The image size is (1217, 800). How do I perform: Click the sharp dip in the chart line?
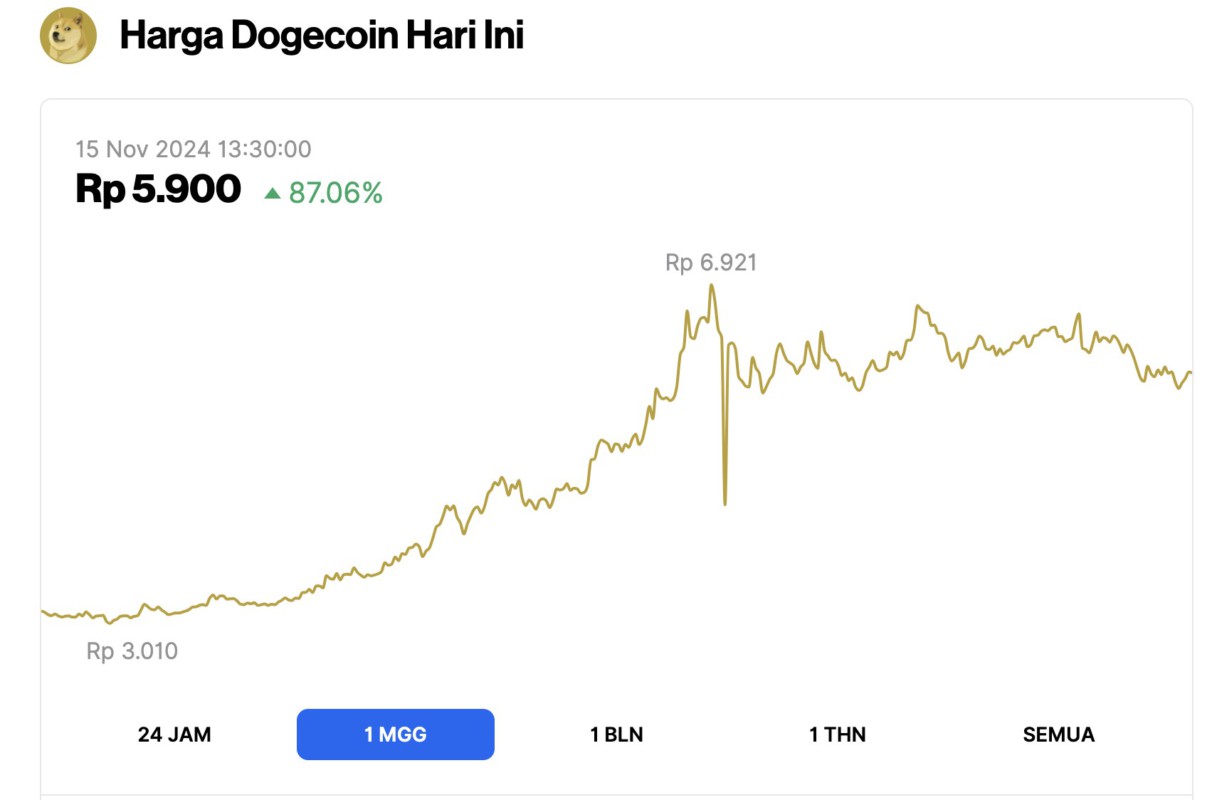pyautogui.click(x=723, y=500)
